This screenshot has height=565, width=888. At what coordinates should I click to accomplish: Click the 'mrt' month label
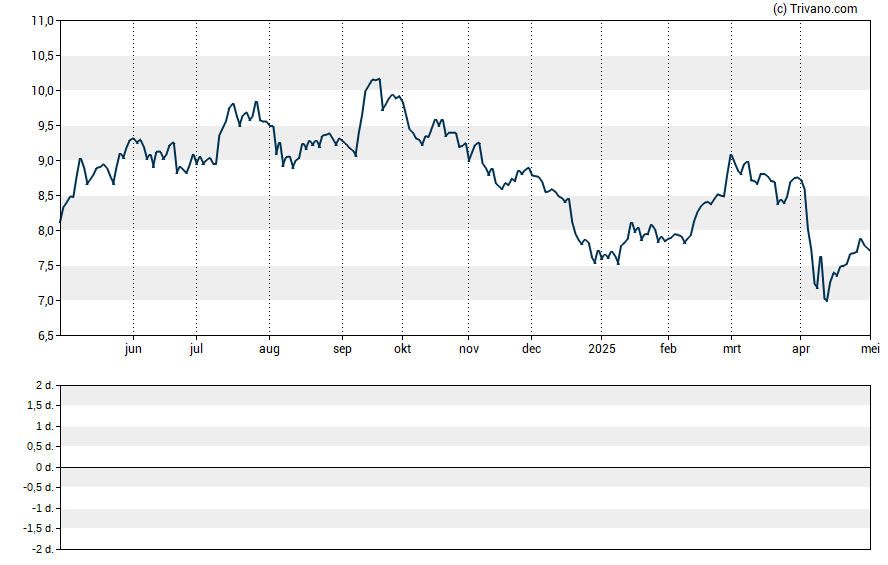tap(732, 349)
